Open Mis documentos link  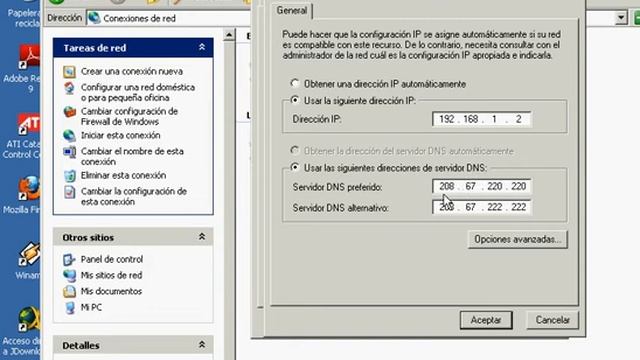111,291
